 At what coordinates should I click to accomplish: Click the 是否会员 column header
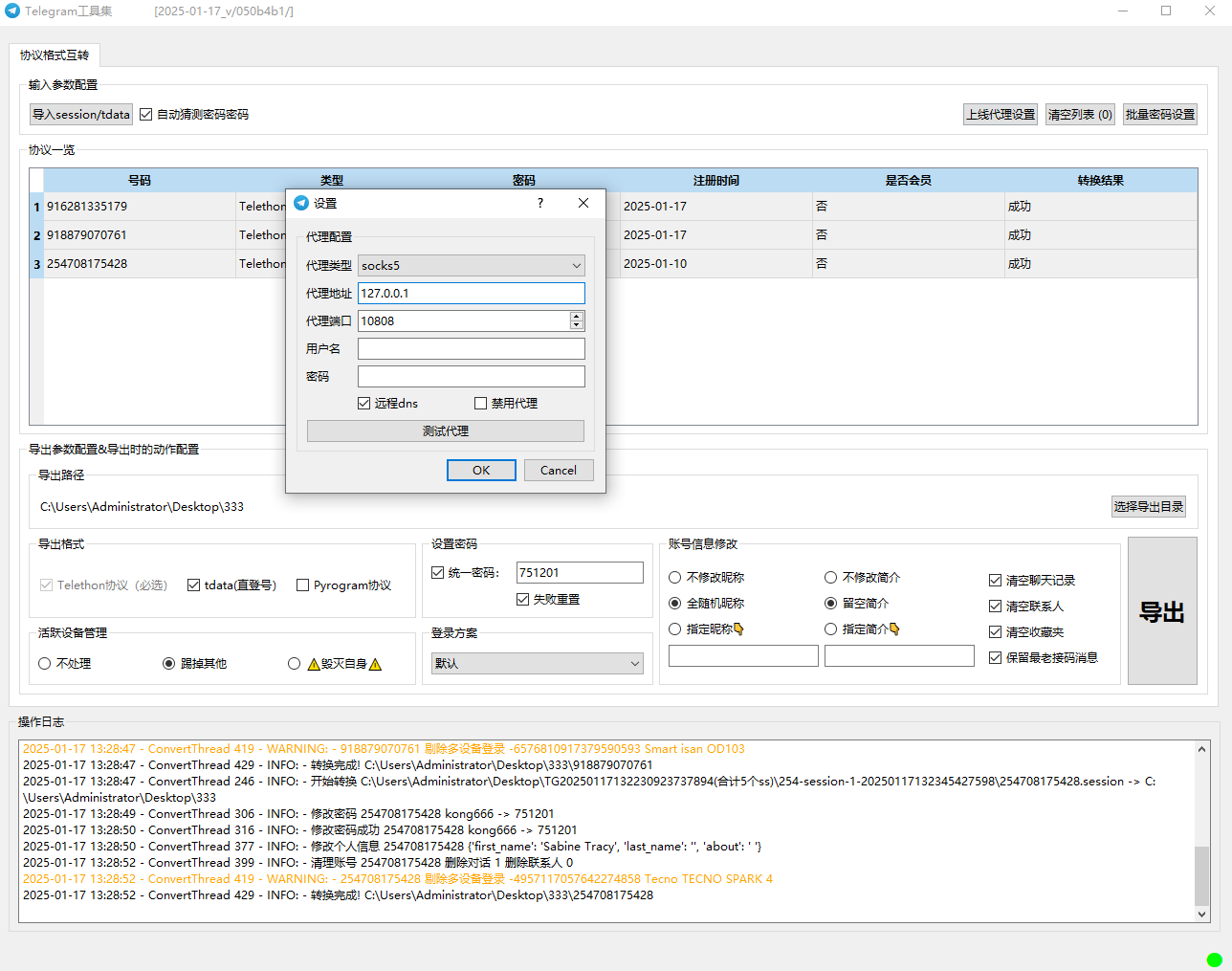tap(908, 181)
